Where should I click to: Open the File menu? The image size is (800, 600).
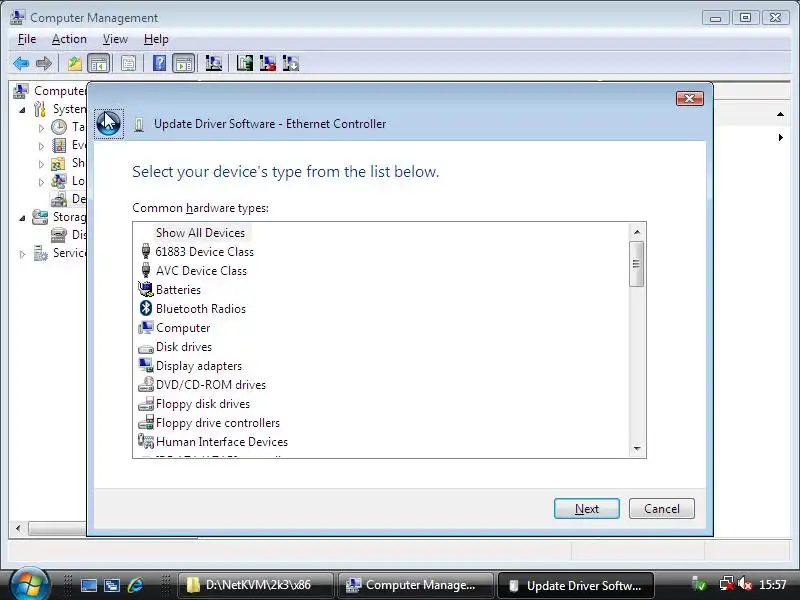[x=27, y=39]
